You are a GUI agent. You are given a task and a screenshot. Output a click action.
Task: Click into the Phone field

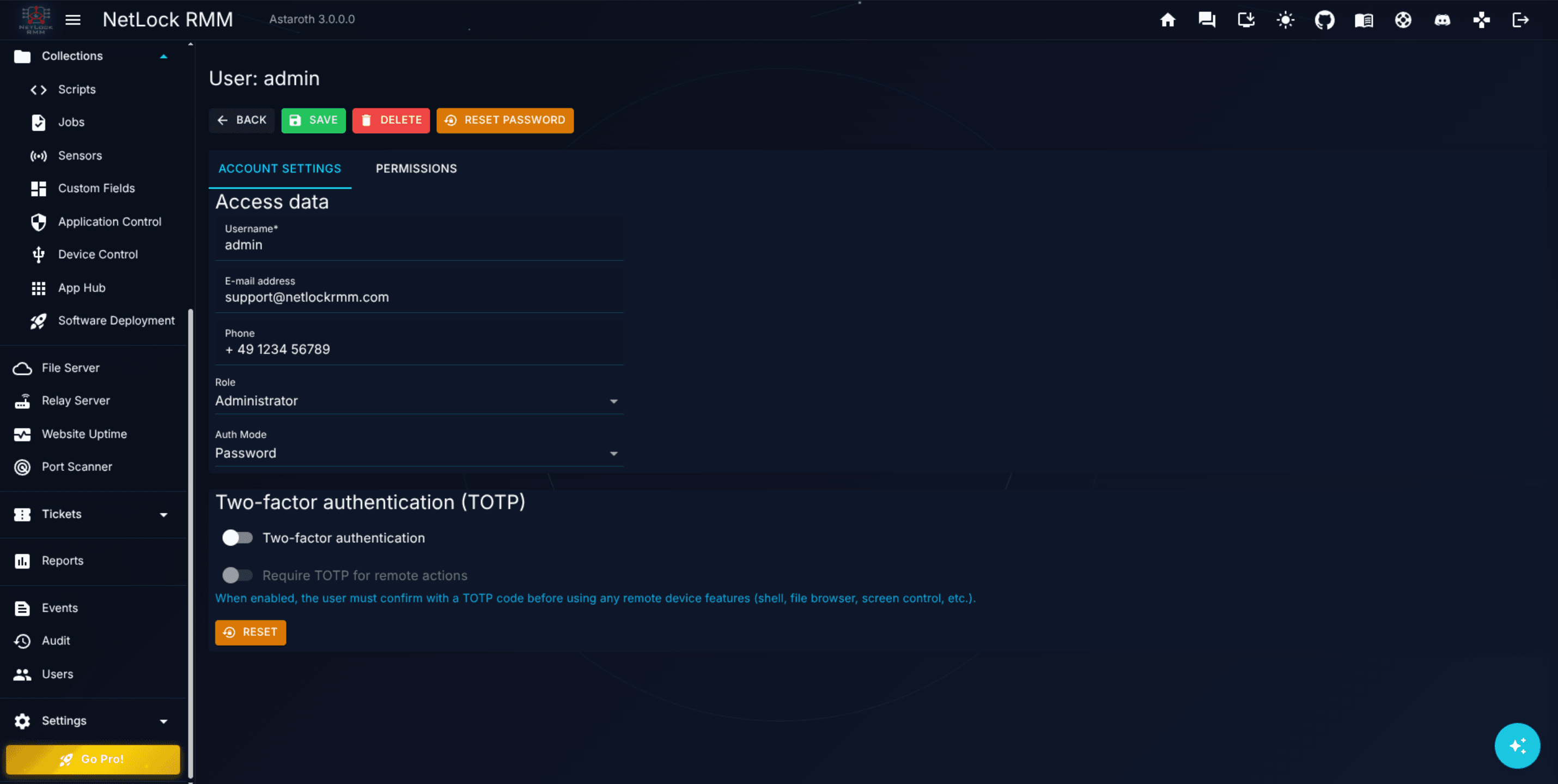pos(418,344)
